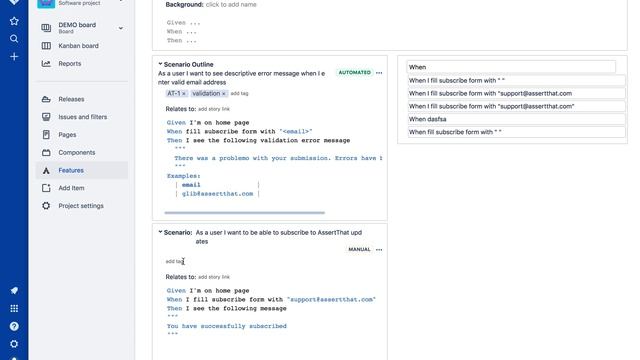Click the Issues and filters icon

[46, 117]
